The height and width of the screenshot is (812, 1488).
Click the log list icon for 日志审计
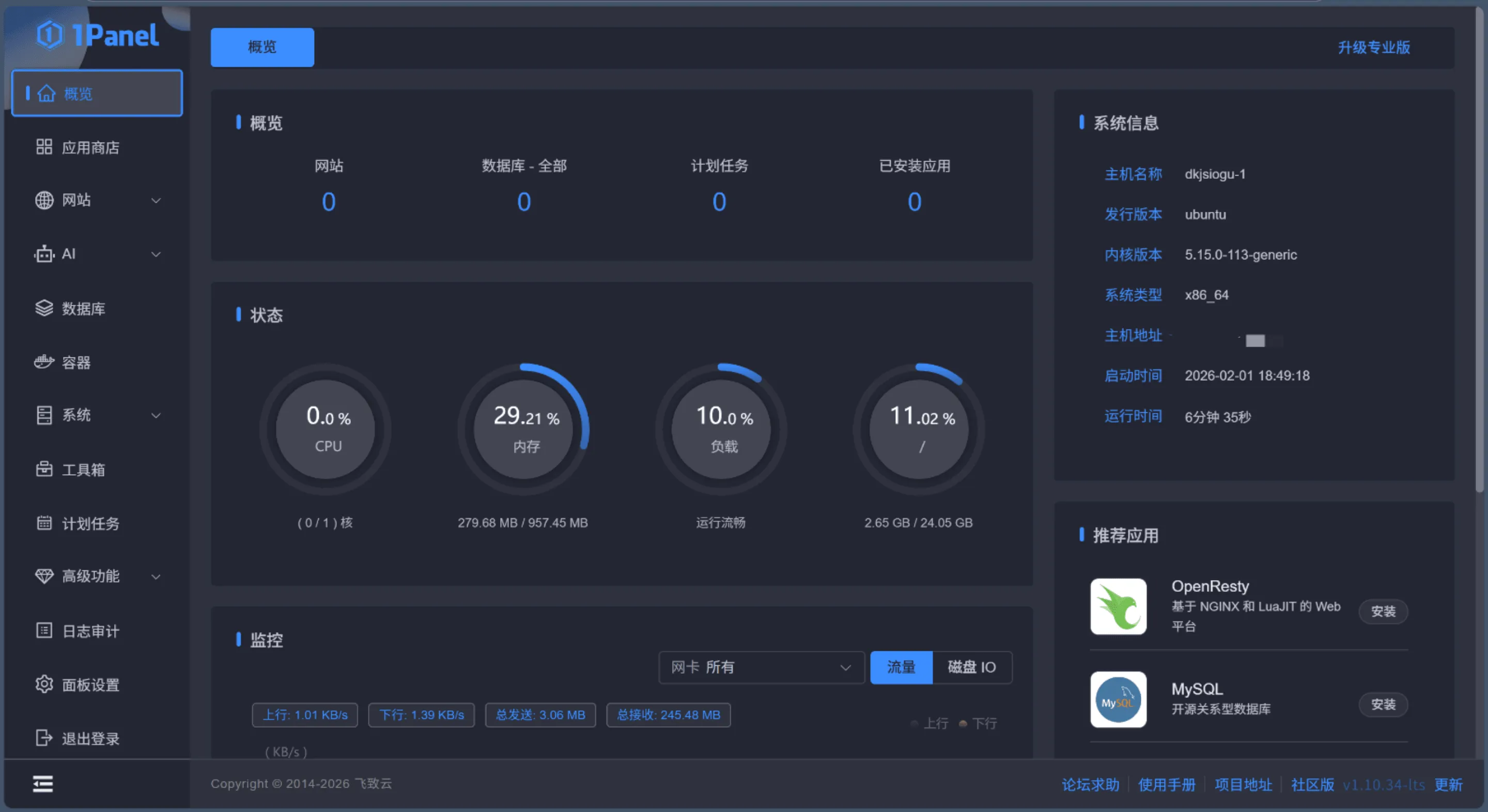pyautogui.click(x=44, y=630)
